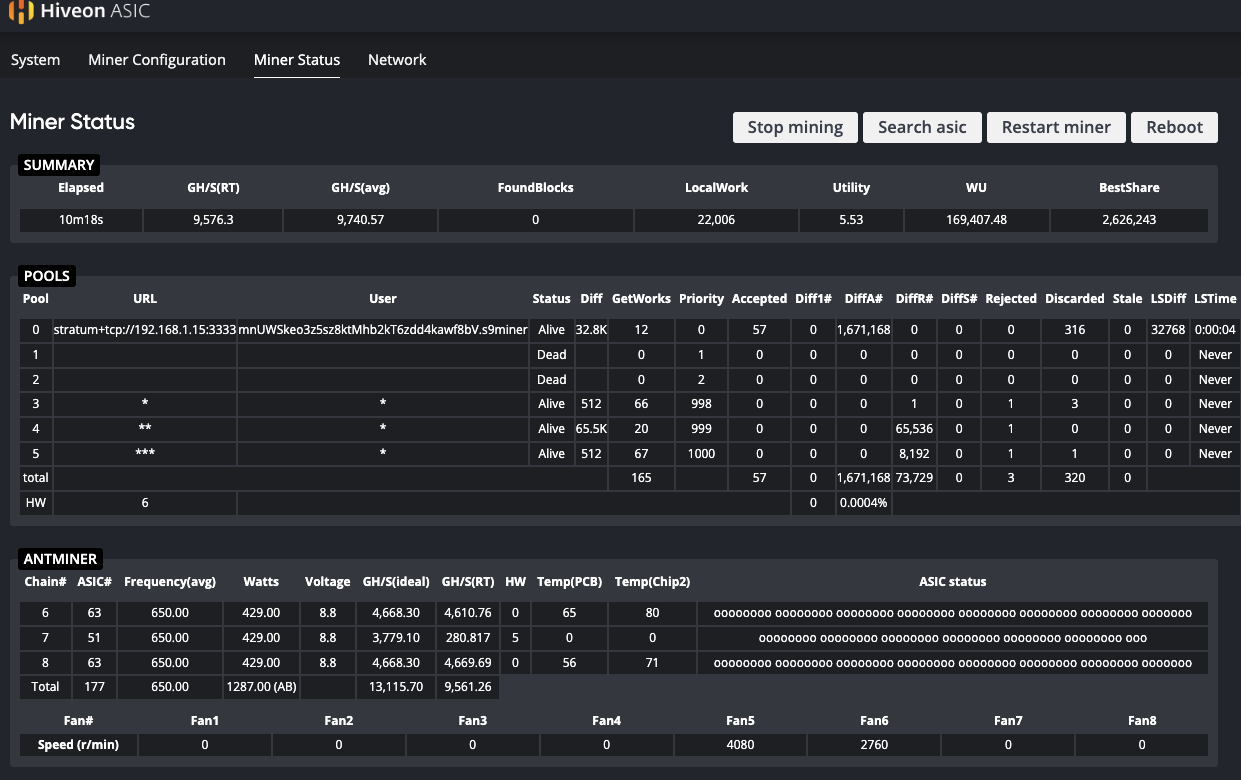Image resolution: width=1241 pixels, height=780 pixels.
Task: Click Total watts 1287.00 (AB)
Action: [x=261, y=687]
